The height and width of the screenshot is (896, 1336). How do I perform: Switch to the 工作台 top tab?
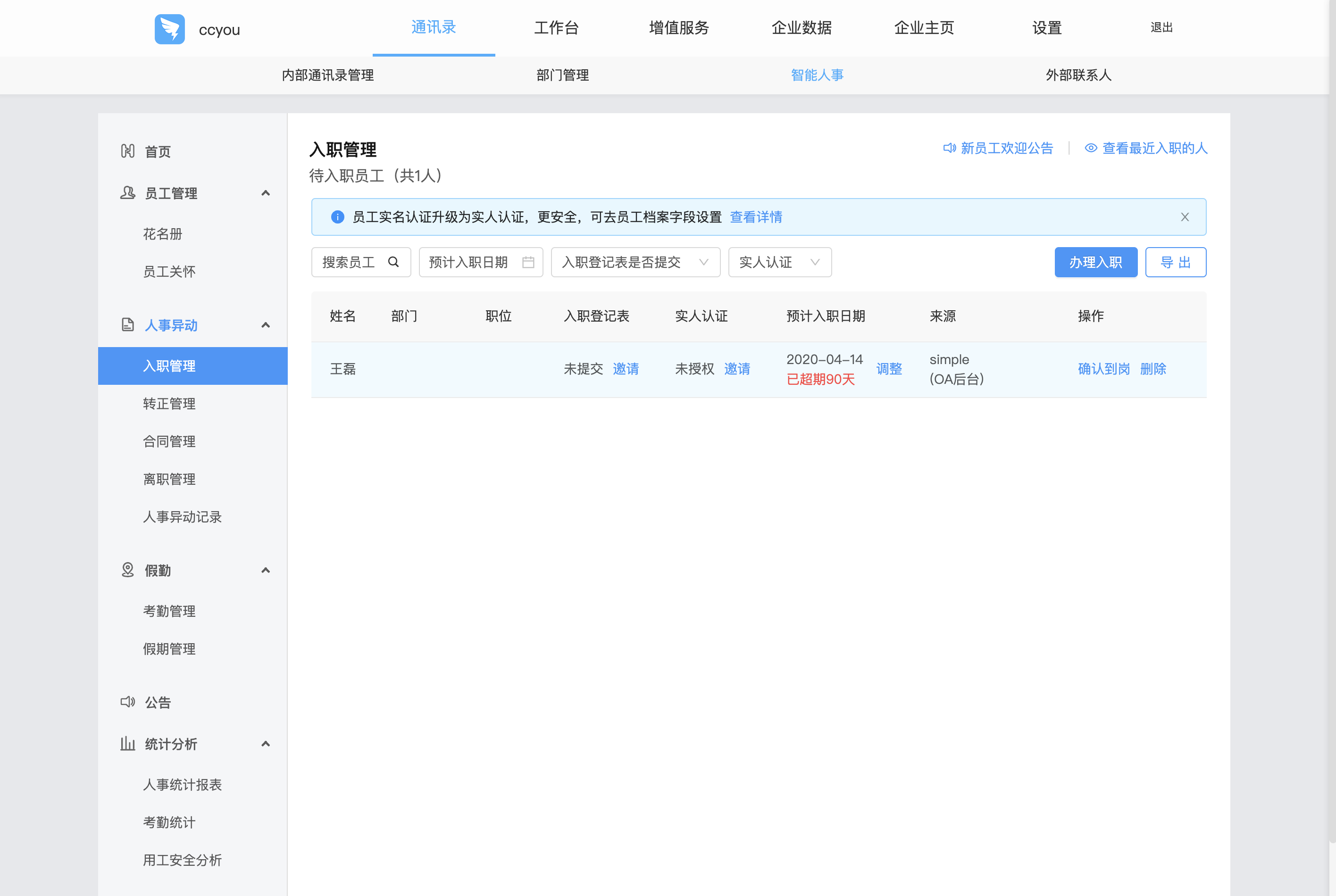point(556,27)
